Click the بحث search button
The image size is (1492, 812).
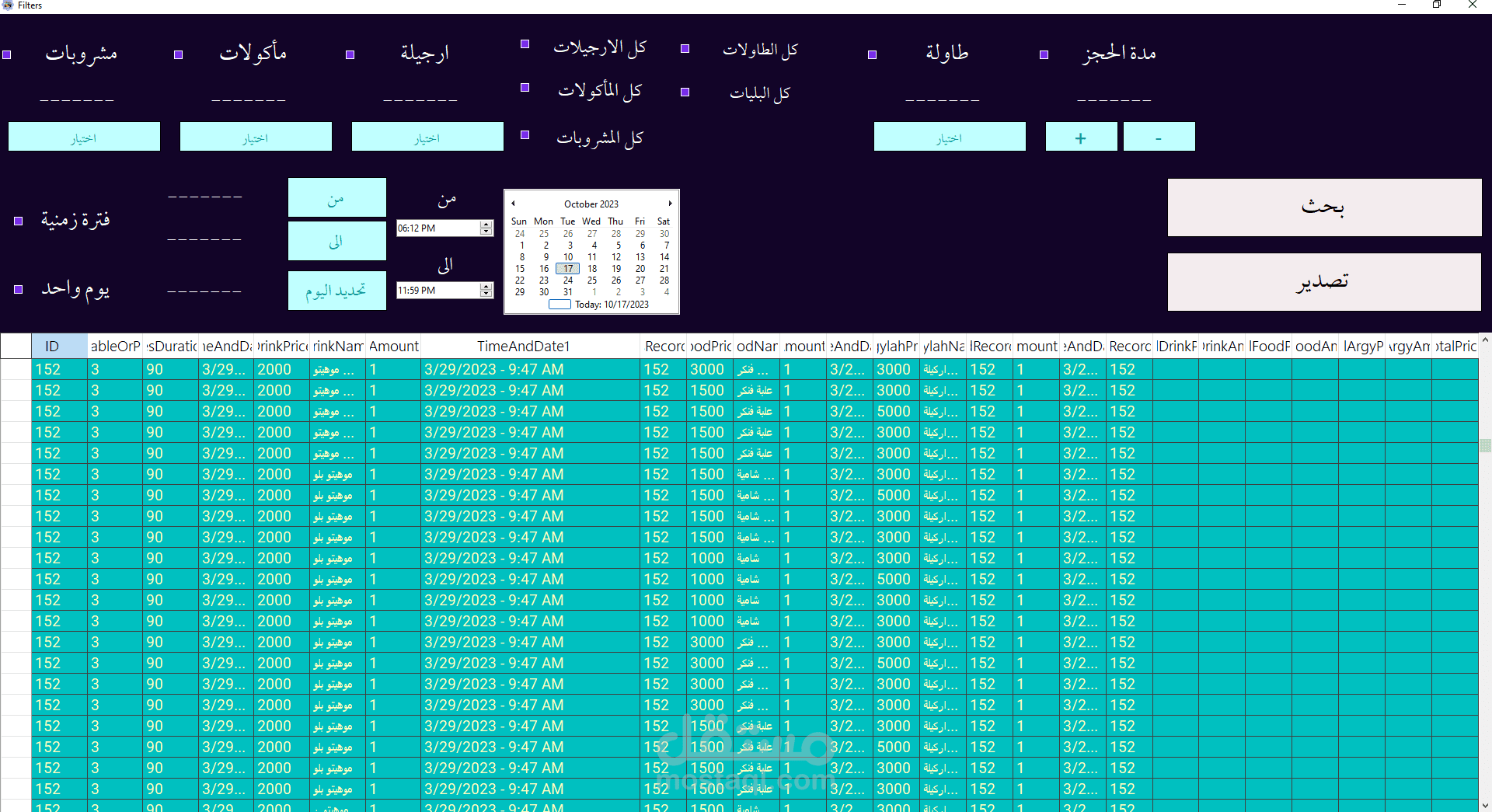point(1324,207)
